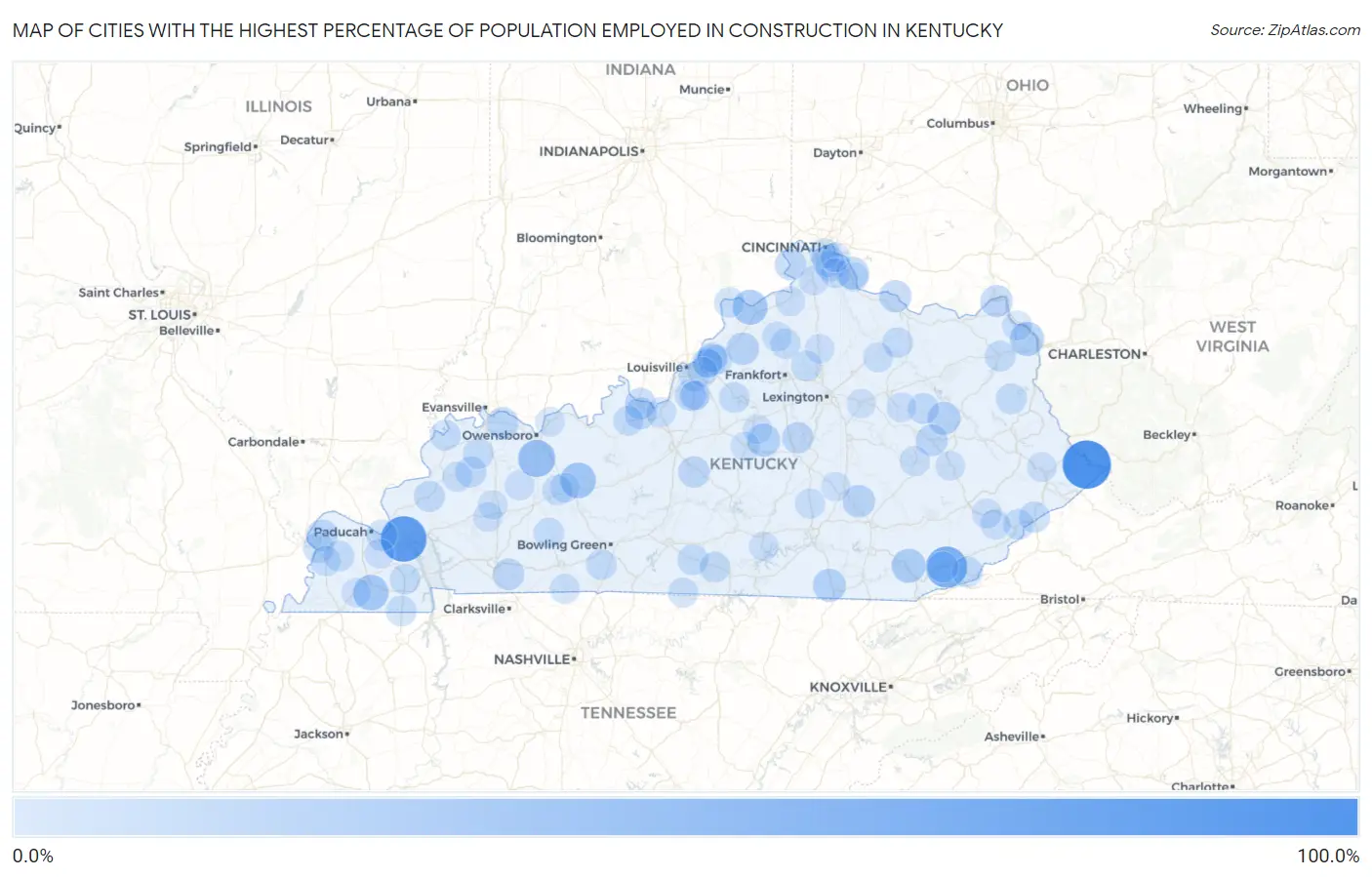Click the Louisville city label
The height and width of the screenshot is (877, 1372).
click(655, 367)
